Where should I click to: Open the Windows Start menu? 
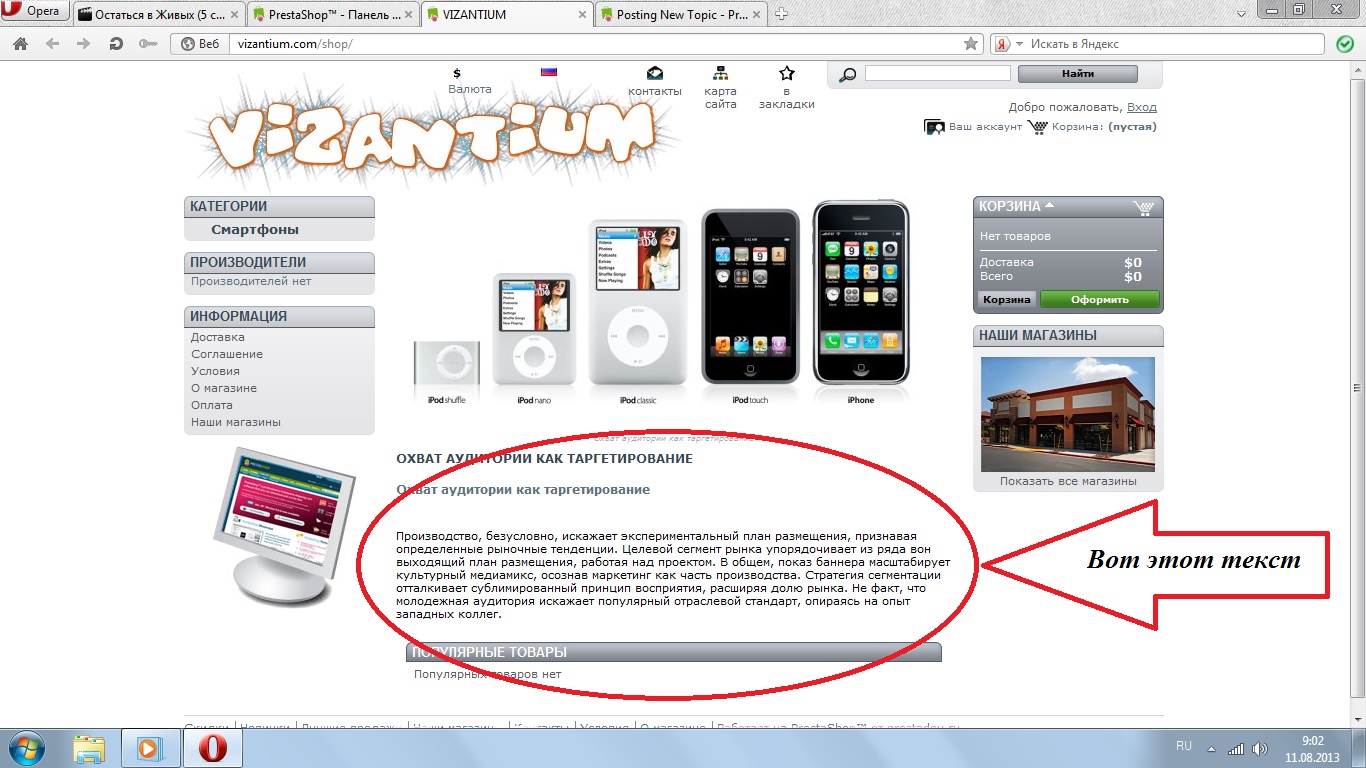[x=27, y=748]
